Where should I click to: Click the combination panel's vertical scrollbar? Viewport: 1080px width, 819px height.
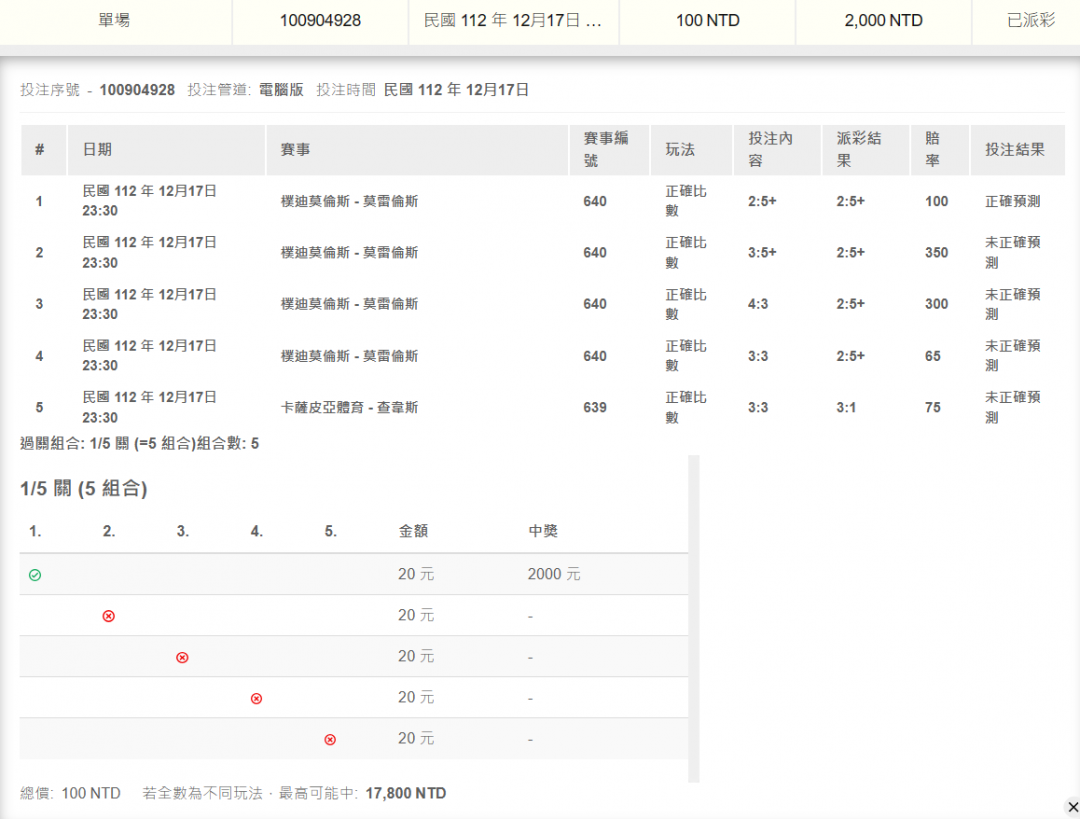[x=694, y=618]
